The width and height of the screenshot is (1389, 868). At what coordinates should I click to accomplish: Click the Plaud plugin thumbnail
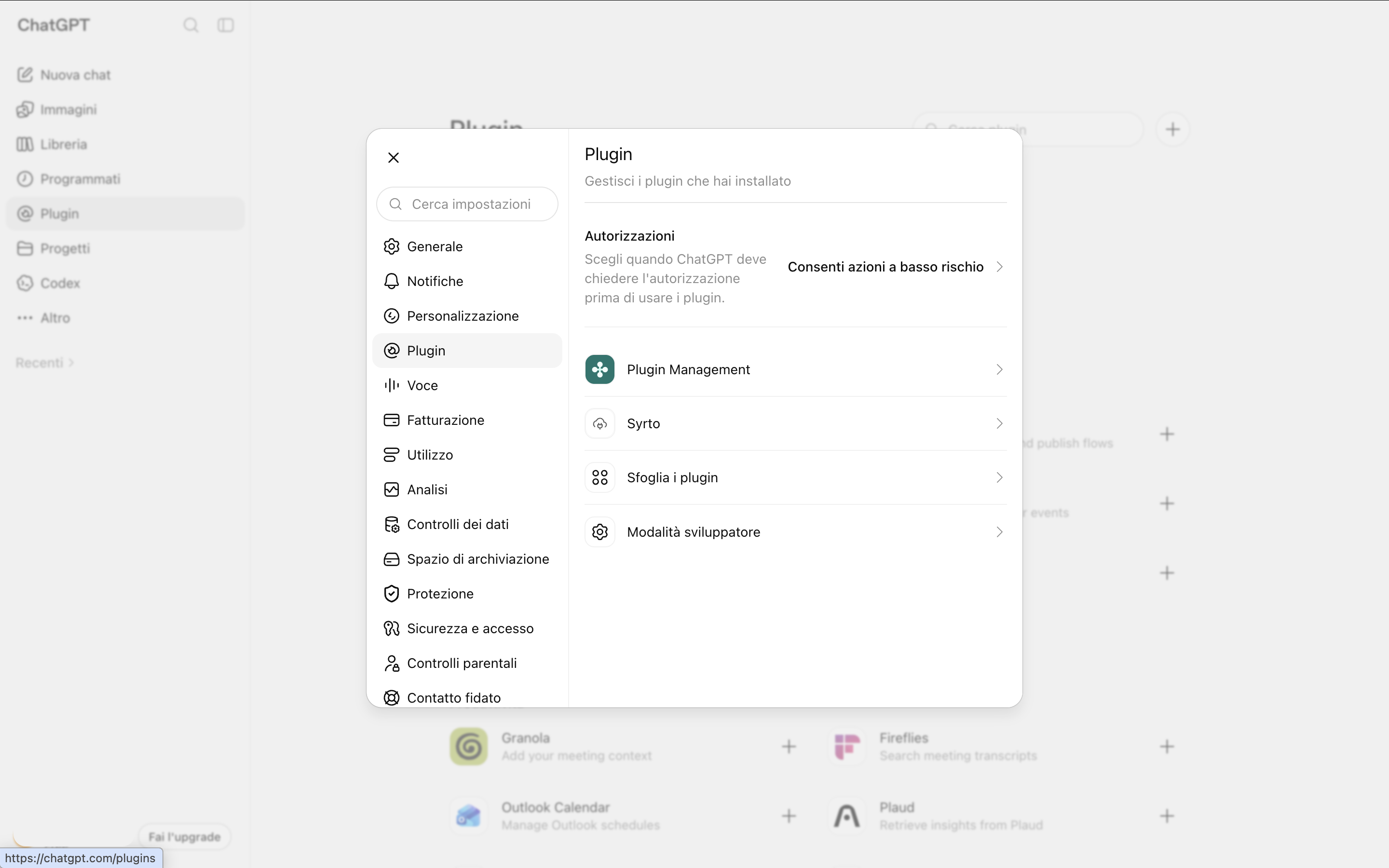[x=846, y=816]
